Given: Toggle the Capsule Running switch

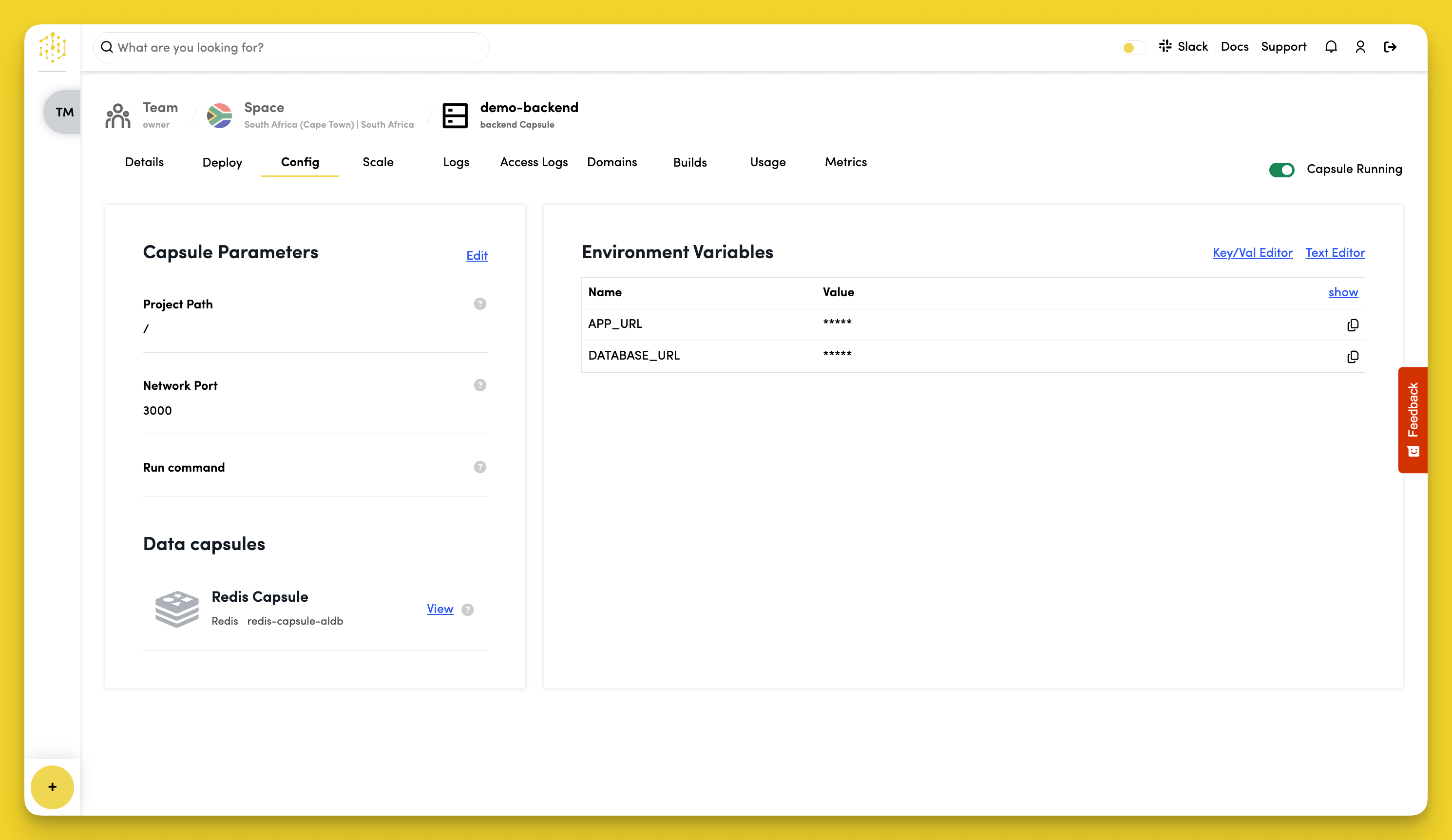Looking at the screenshot, I should (1281, 170).
